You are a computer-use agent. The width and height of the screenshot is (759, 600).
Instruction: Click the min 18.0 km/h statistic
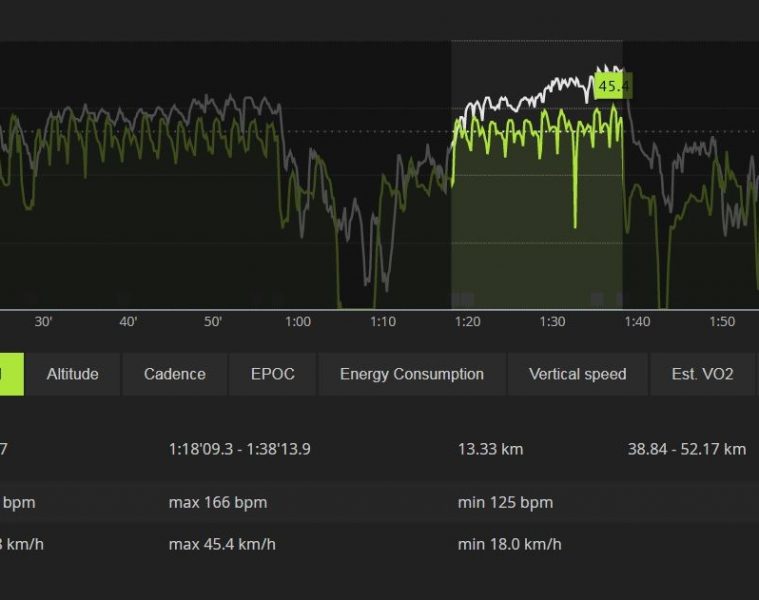(509, 544)
